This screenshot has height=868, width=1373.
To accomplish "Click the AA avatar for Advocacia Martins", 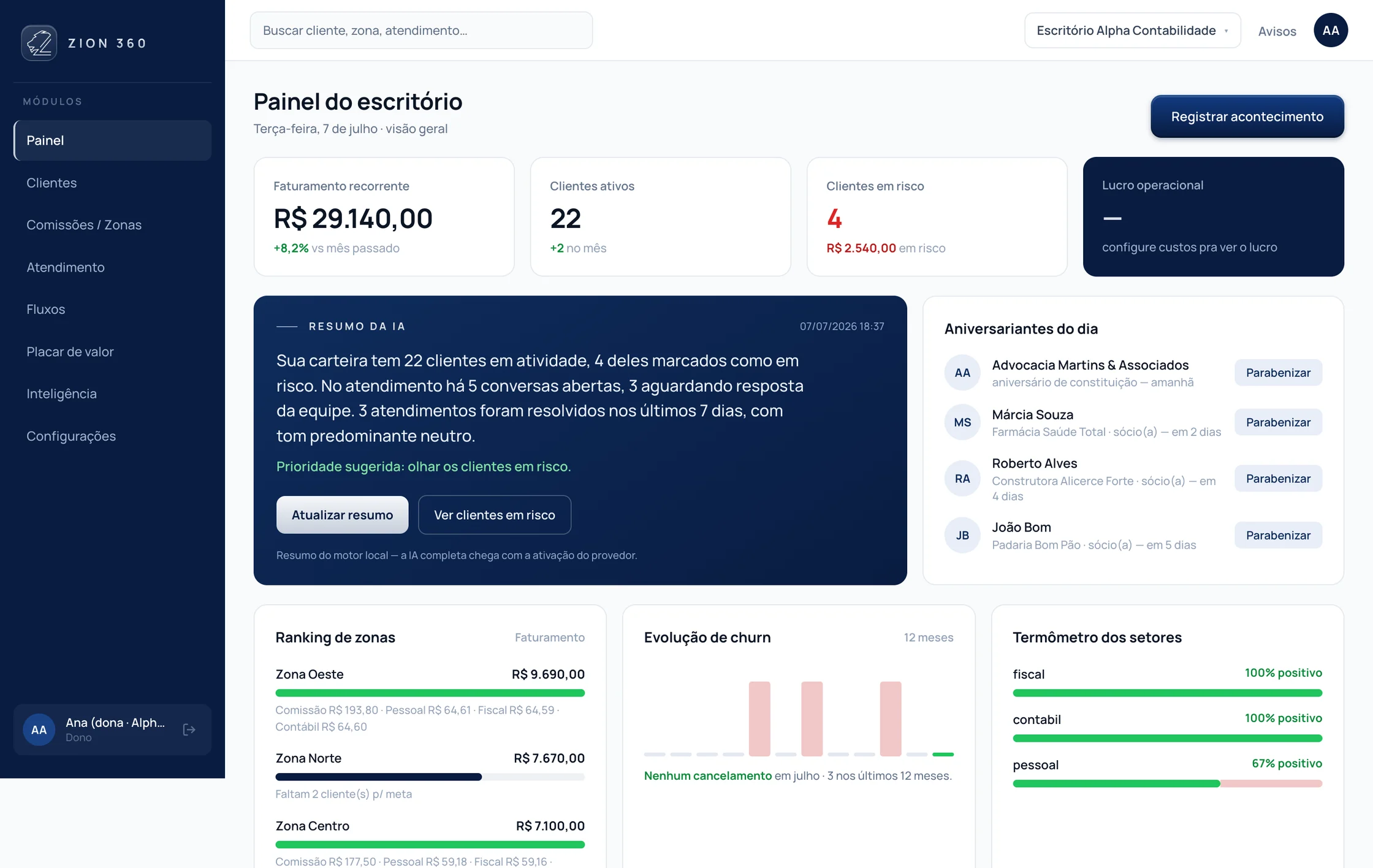I will pos(962,373).
